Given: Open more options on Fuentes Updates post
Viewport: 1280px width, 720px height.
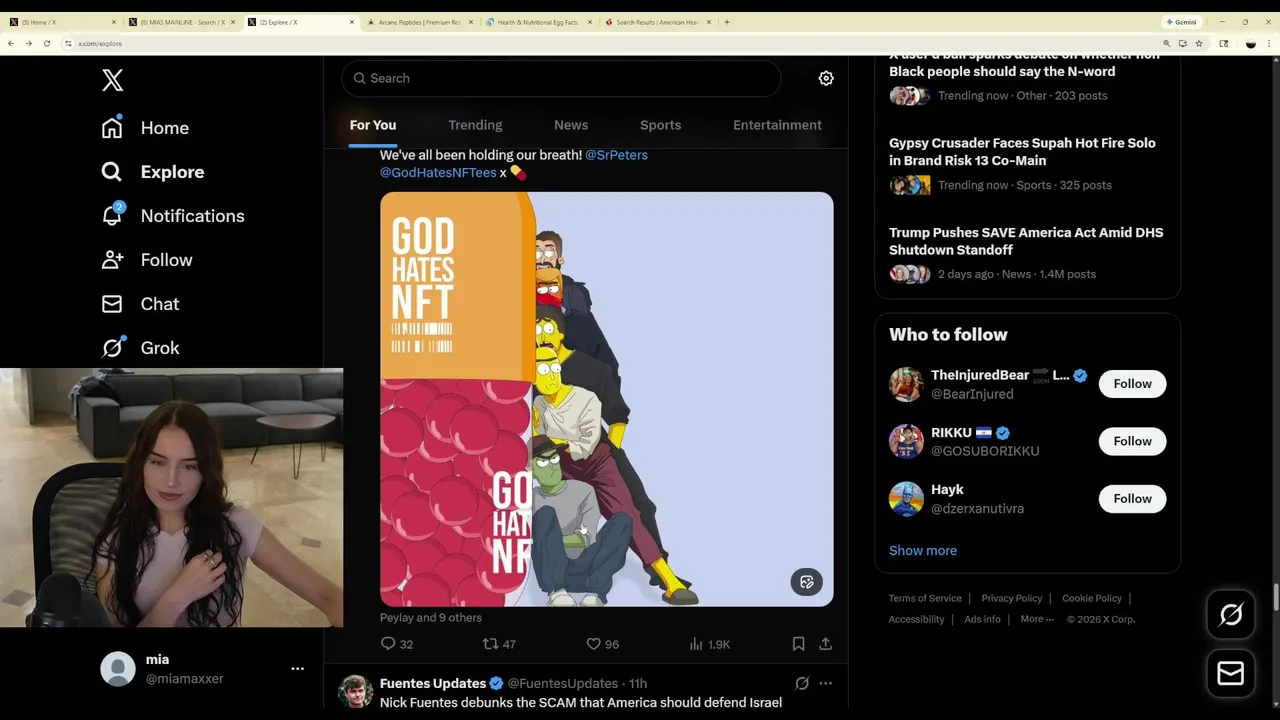Looking at the screenshot, I should click(826, 683).
